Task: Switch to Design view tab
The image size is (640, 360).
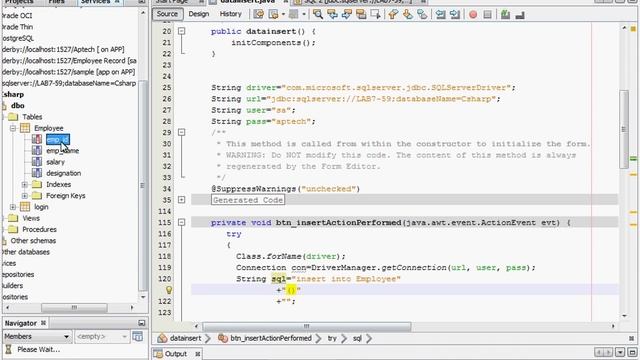Action: (199, 14)
